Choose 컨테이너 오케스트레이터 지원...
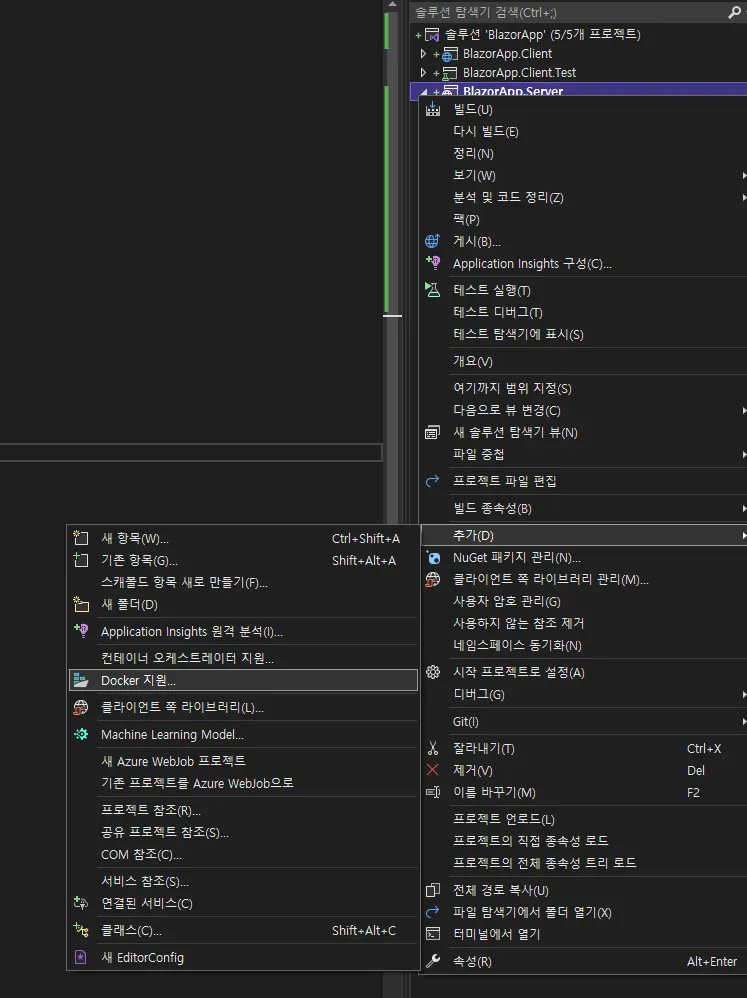Screen dimensions: 747x998 pyautogui.click(x=187, y=658)
